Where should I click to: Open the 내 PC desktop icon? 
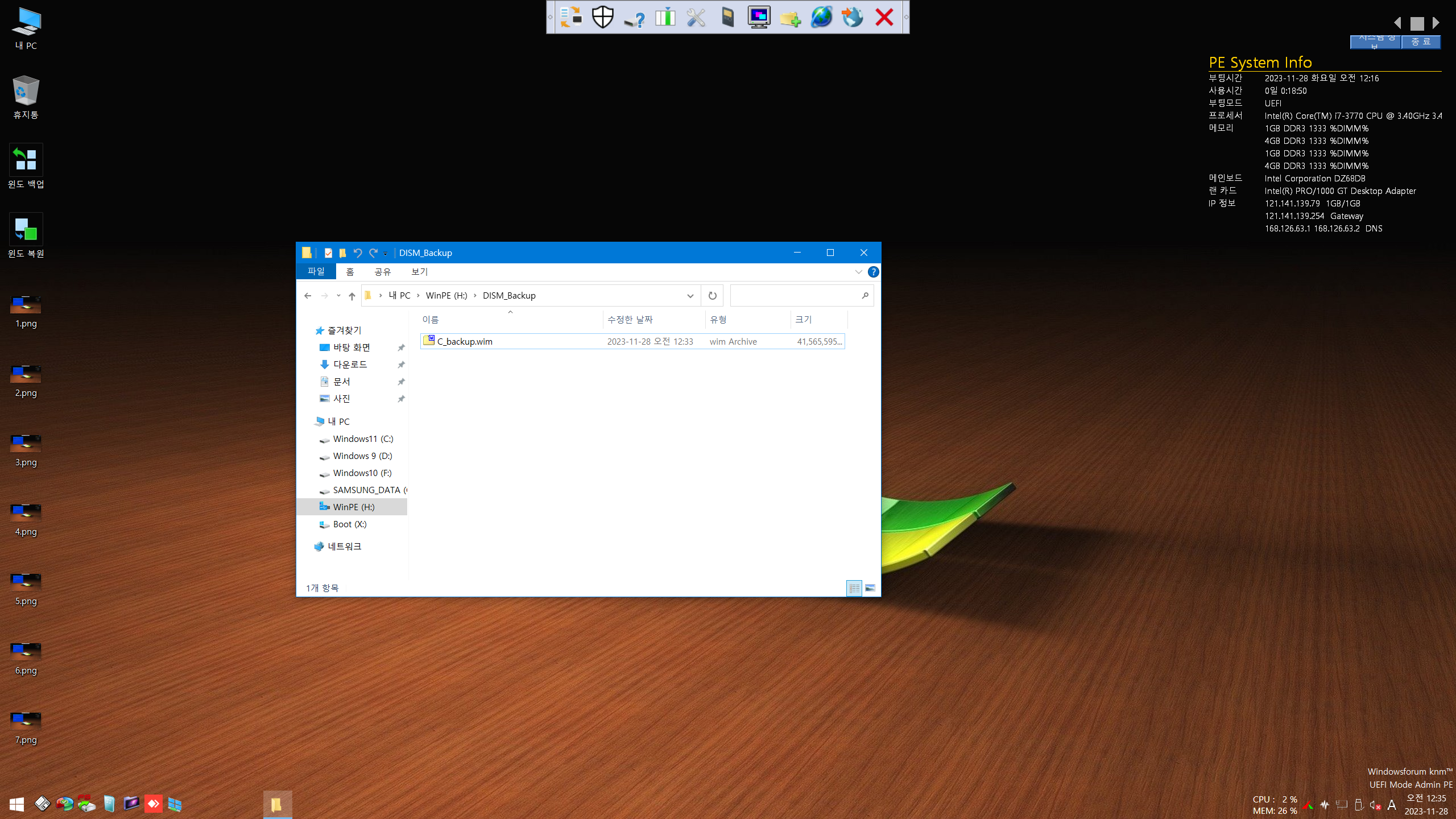(26, 28)
